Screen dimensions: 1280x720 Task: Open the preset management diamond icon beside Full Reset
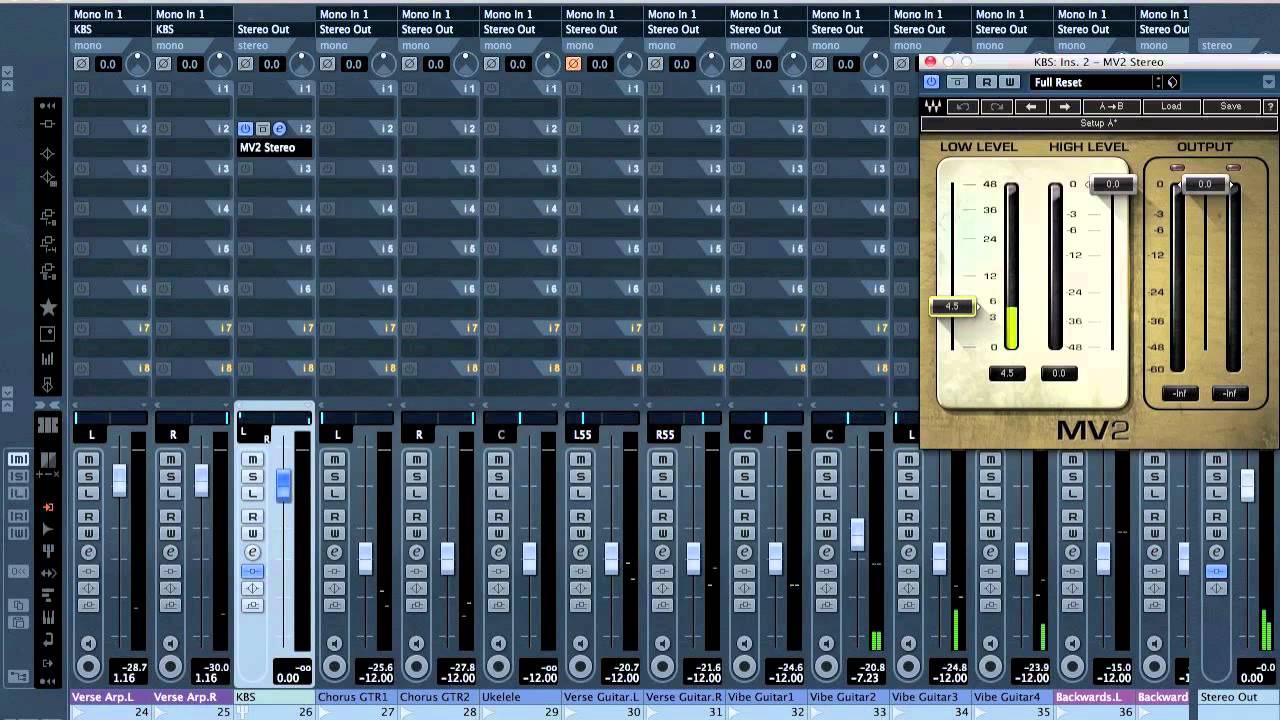click(1173, 82)
